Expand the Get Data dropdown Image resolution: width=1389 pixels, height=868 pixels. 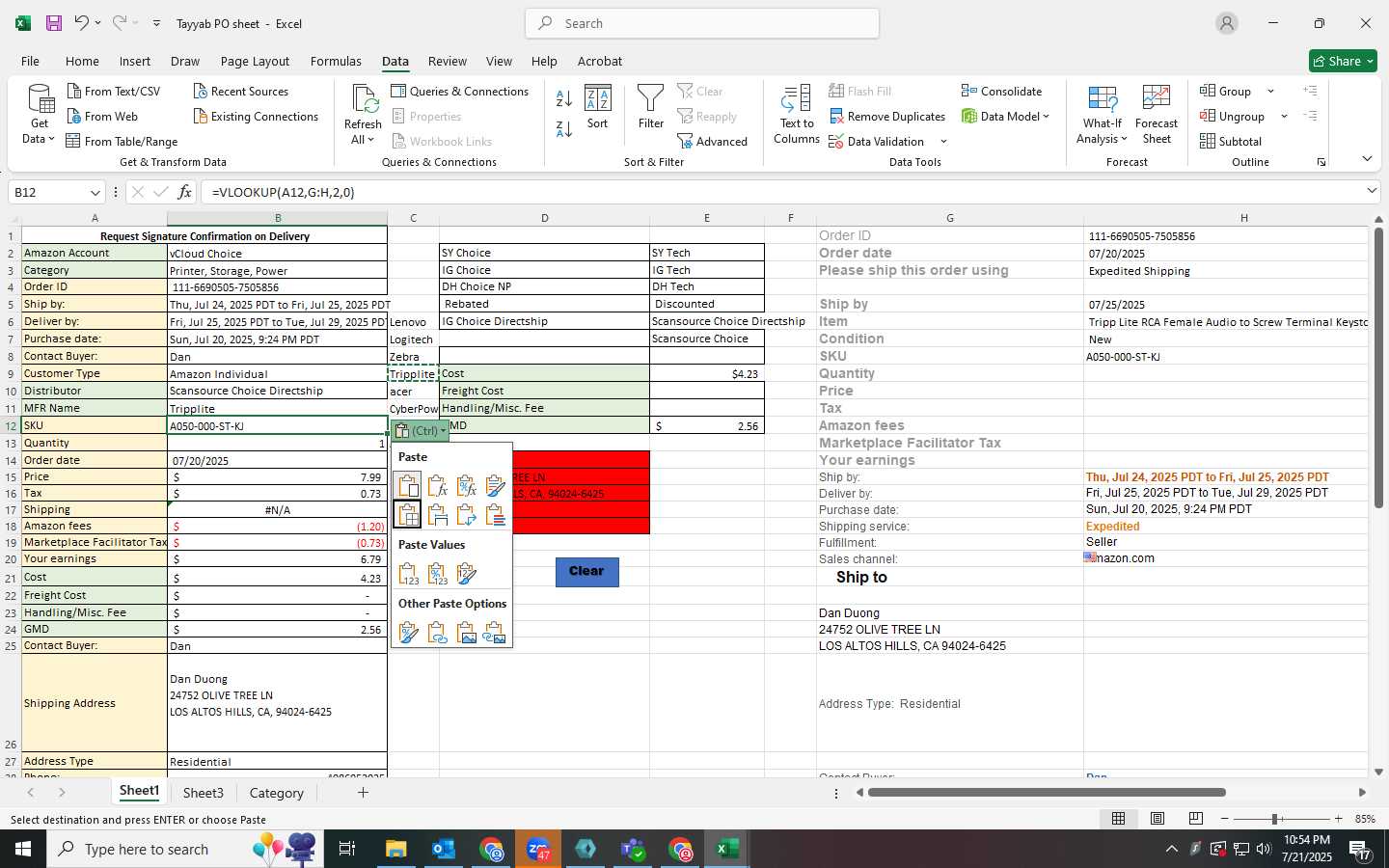pyautogui.click(x=39, y=131)
